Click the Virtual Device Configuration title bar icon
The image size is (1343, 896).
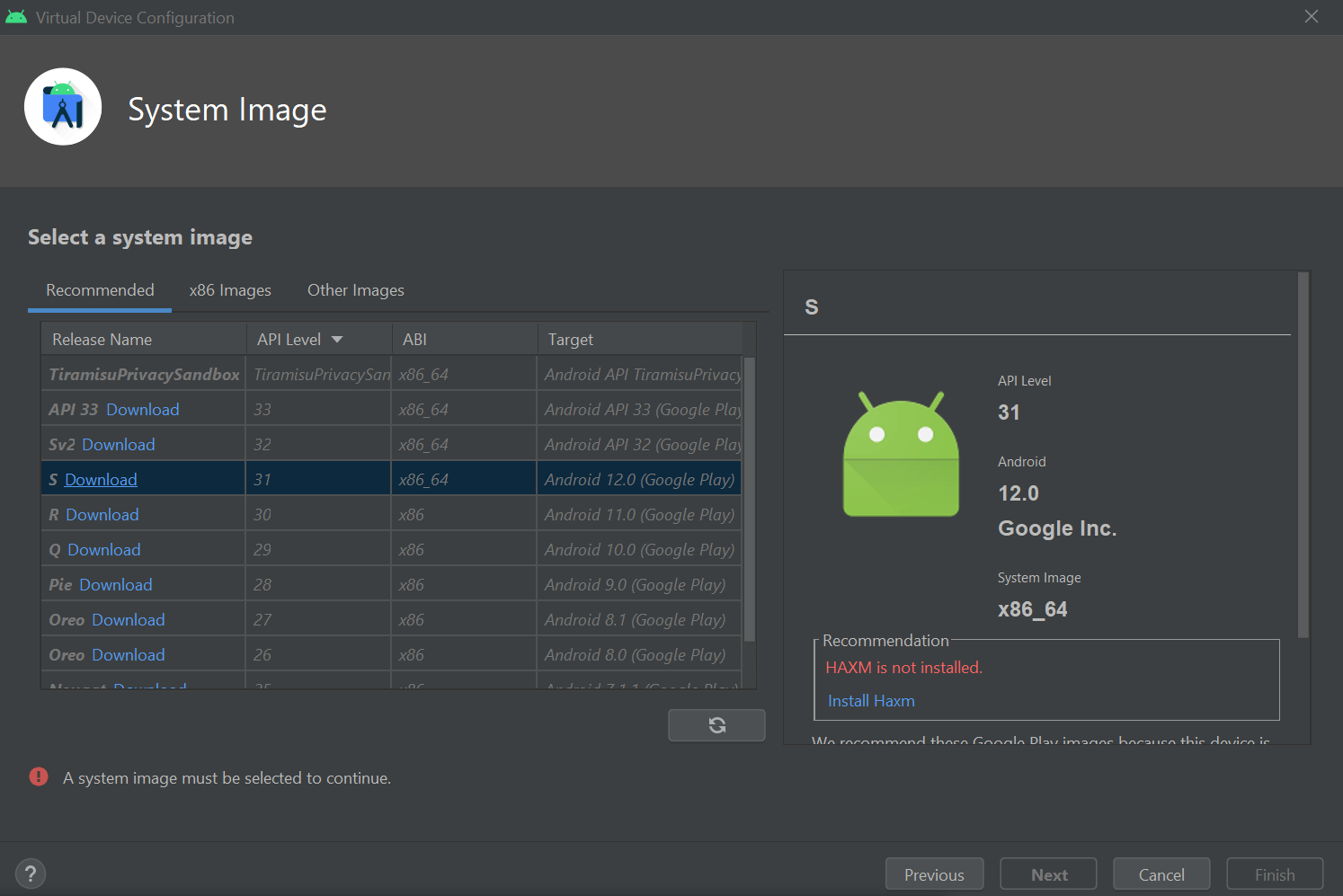pos(16,16)
